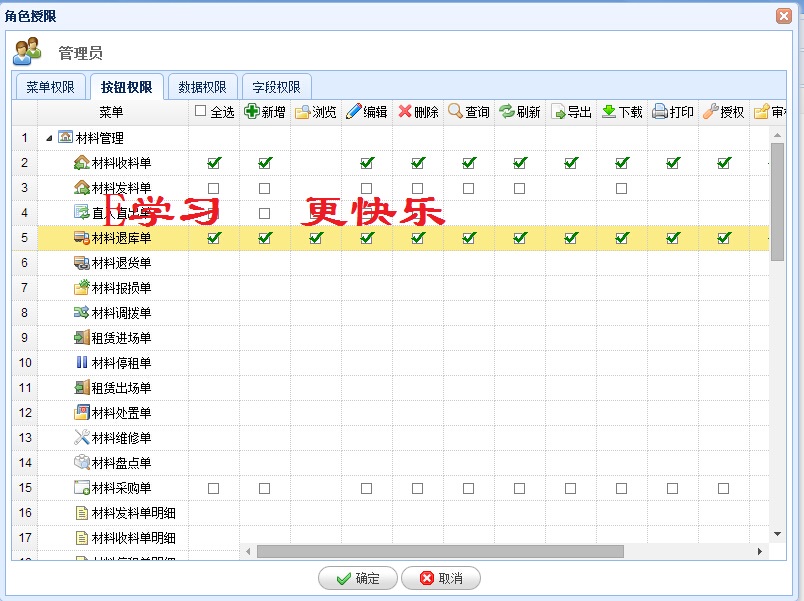Image resolution: width=804 pixels, height=601 pixels.
Task: Switch to the 菜单权限 tab
Action: (x=50, y=87)
